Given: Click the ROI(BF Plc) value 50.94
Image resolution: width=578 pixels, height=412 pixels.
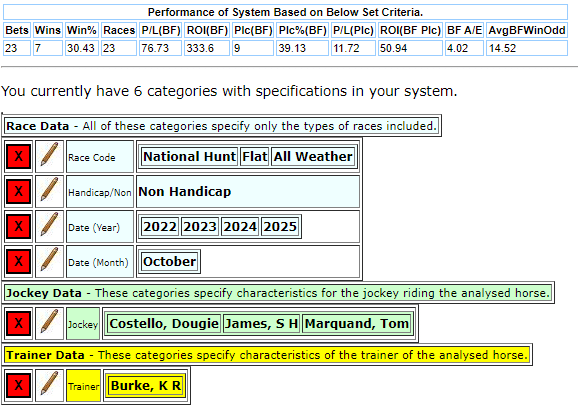Looking at the screenshot, I should [x=410, y=48].
